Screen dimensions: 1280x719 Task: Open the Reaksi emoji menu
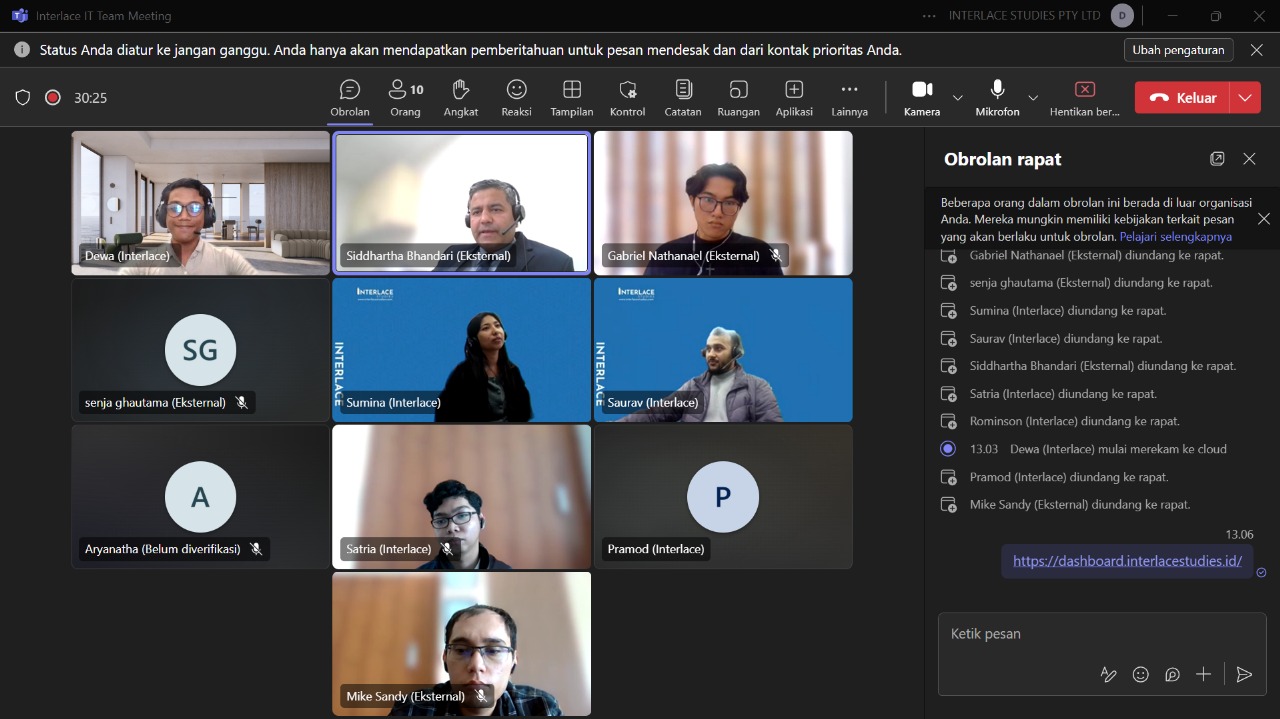(x=516, y=98)
